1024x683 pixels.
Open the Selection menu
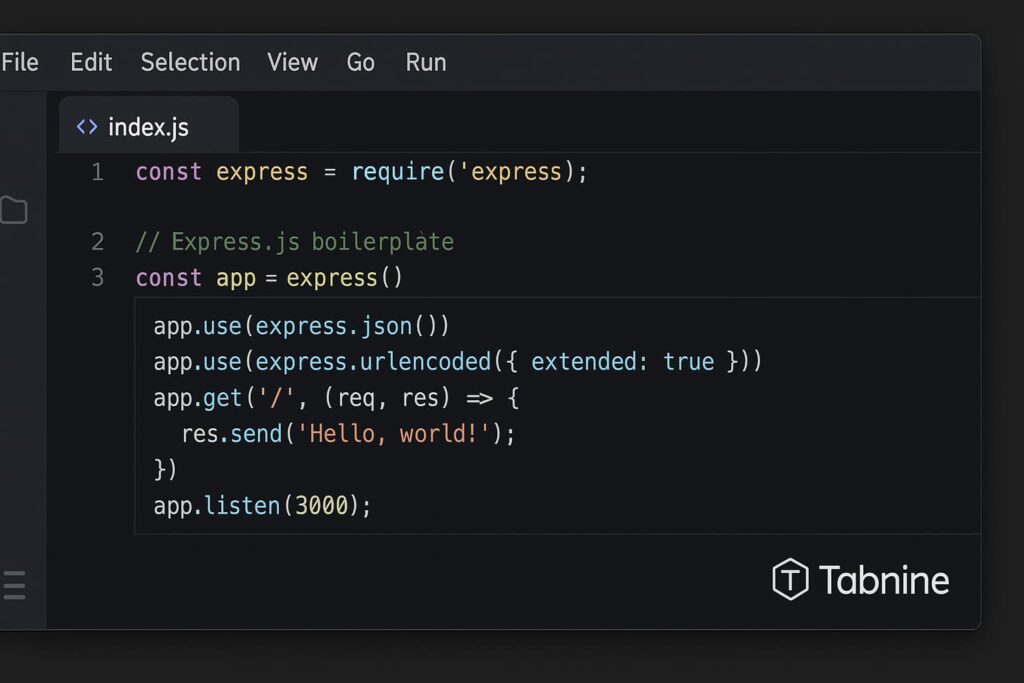[x=190, y=63]
